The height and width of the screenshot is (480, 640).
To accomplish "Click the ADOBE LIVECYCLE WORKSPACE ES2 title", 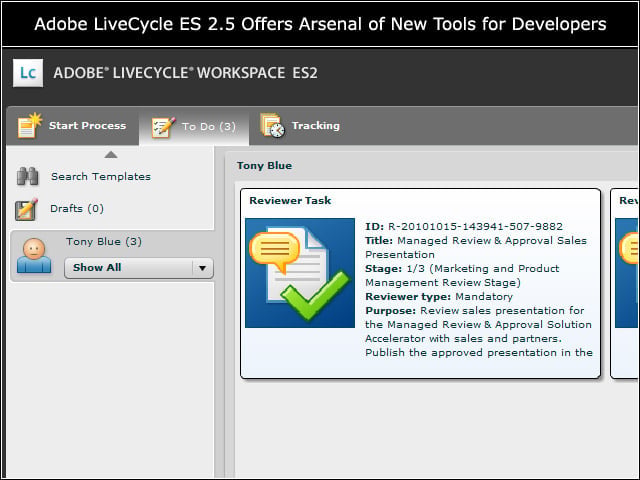I will coord(185,73).
